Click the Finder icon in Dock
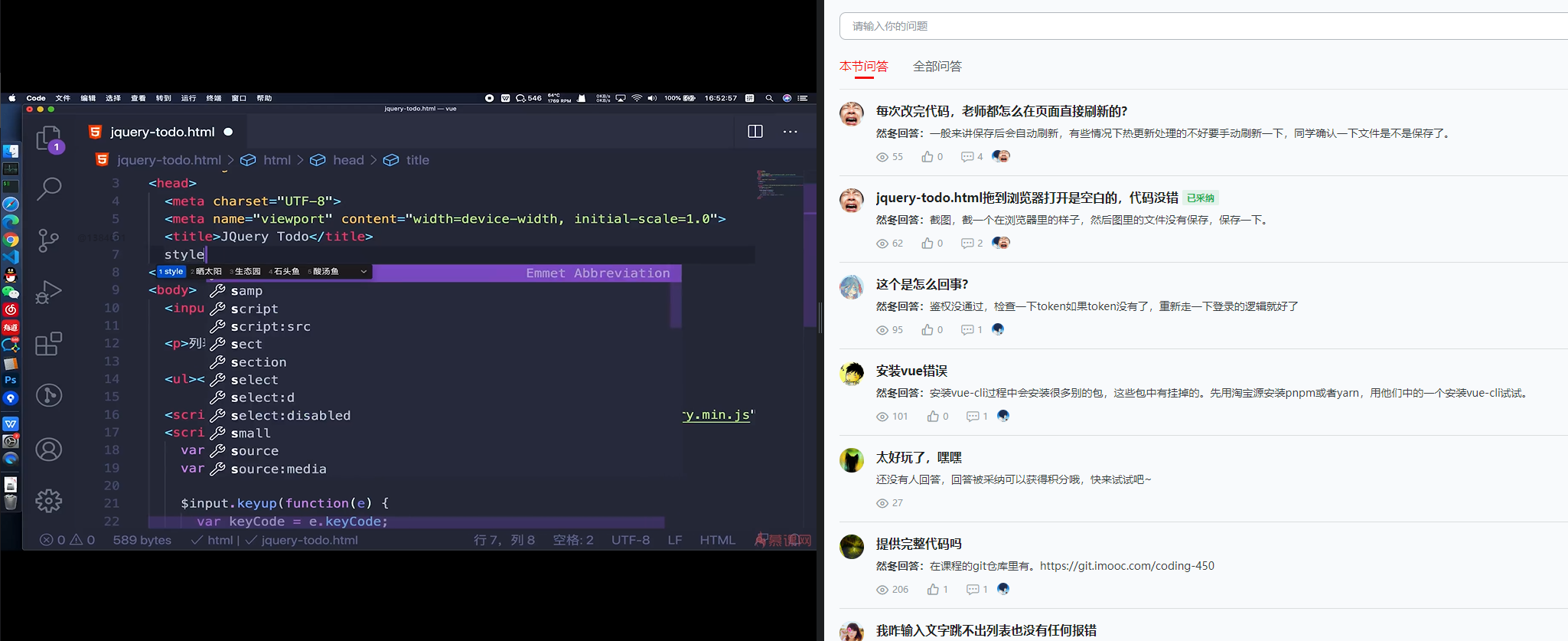 (11, 151)
